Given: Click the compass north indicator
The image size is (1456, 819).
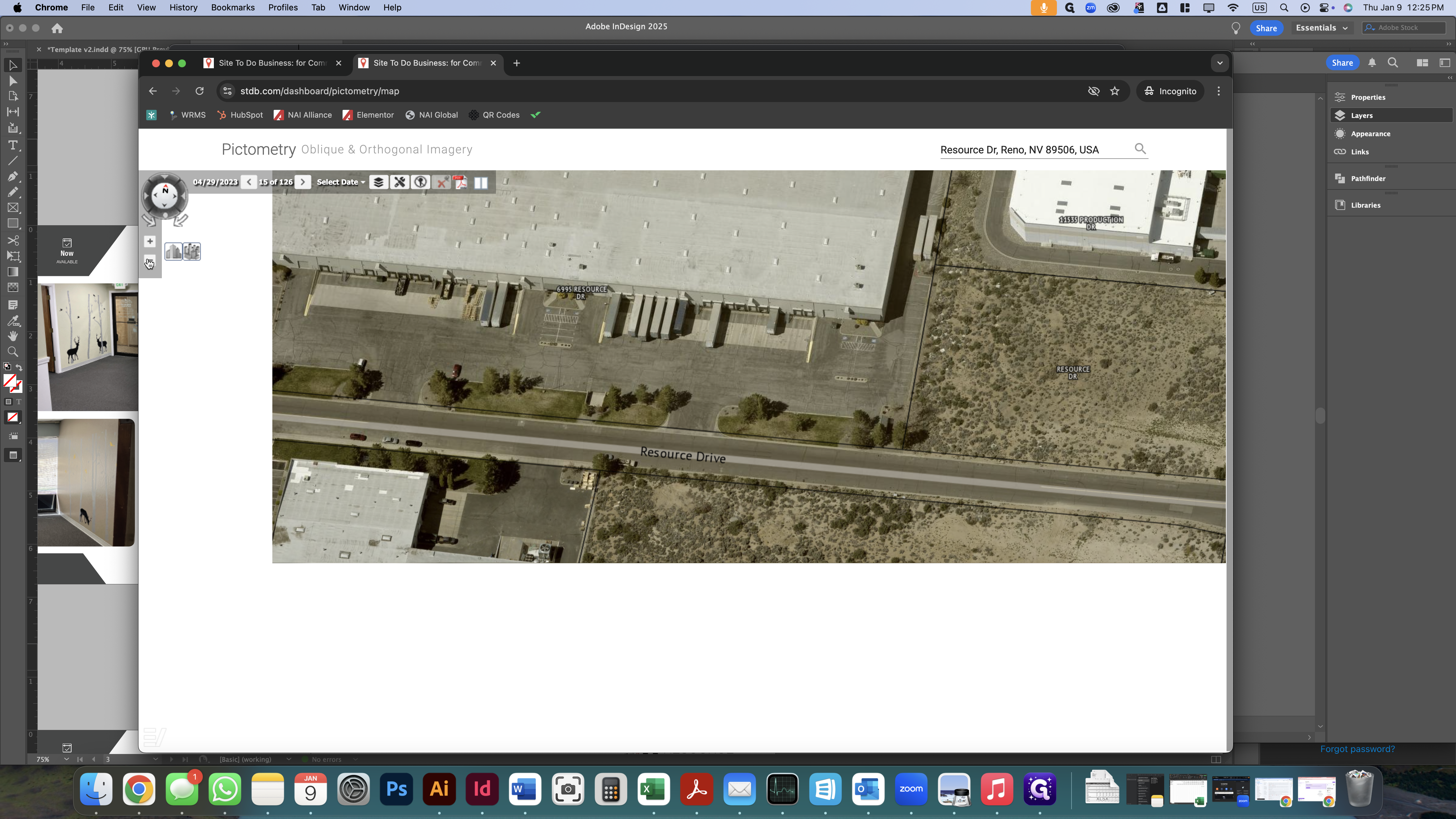Looking at the screenshot, I should pyautogui.click(x=165, y=190).
